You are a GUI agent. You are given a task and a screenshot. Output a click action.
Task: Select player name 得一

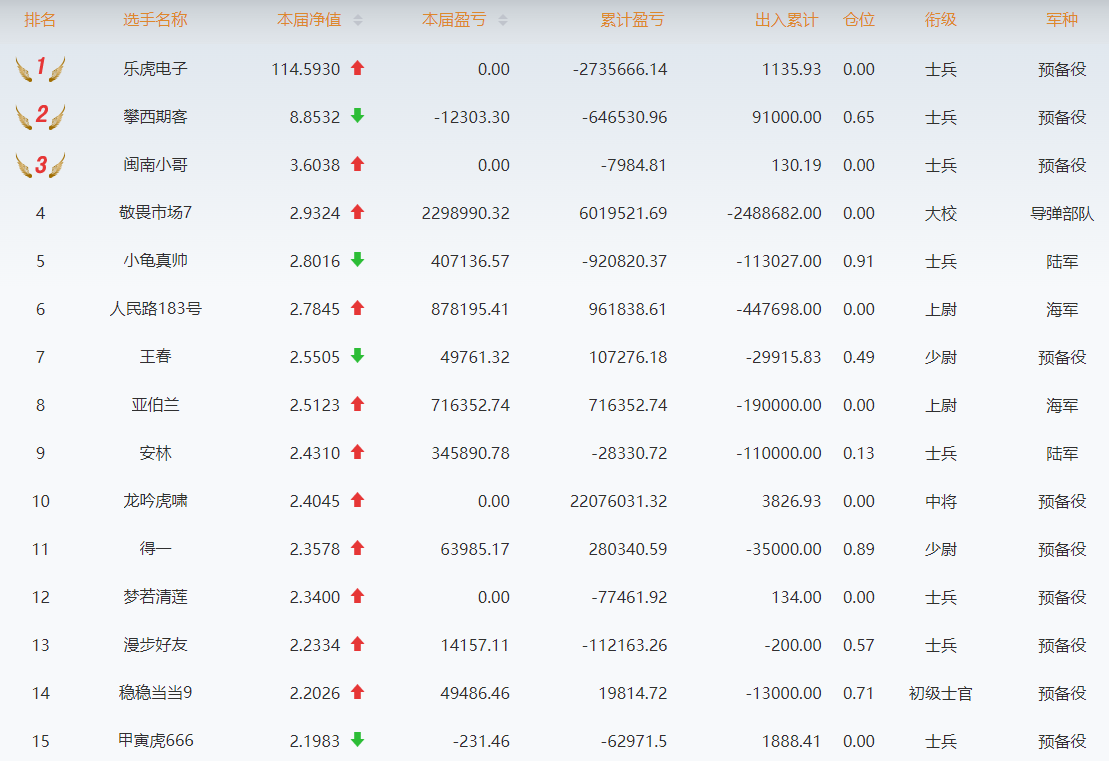tap(156, 549)
